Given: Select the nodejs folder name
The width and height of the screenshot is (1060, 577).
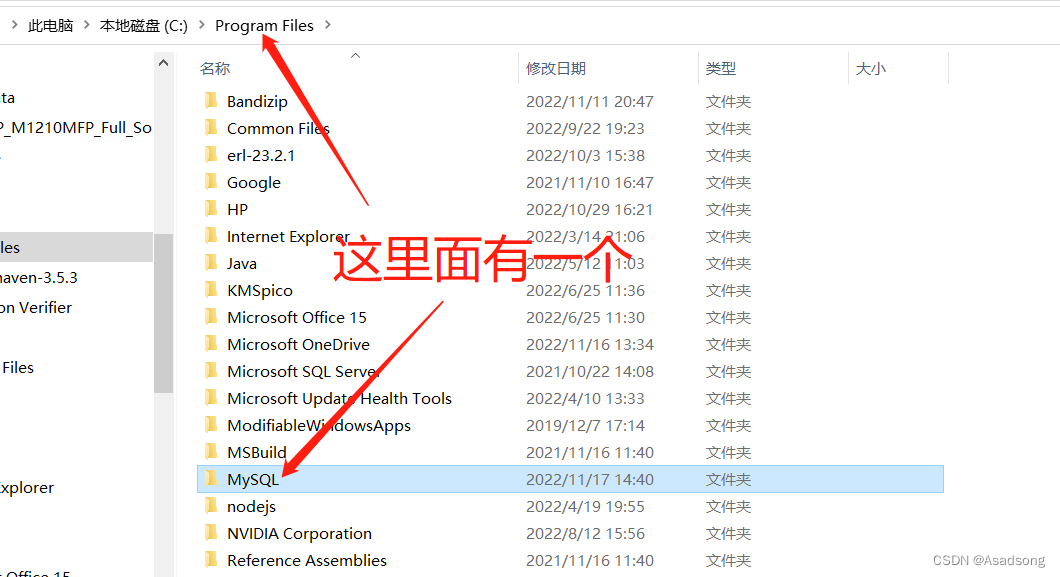Looking at the screenshot, I should click(x=251, y=507).
